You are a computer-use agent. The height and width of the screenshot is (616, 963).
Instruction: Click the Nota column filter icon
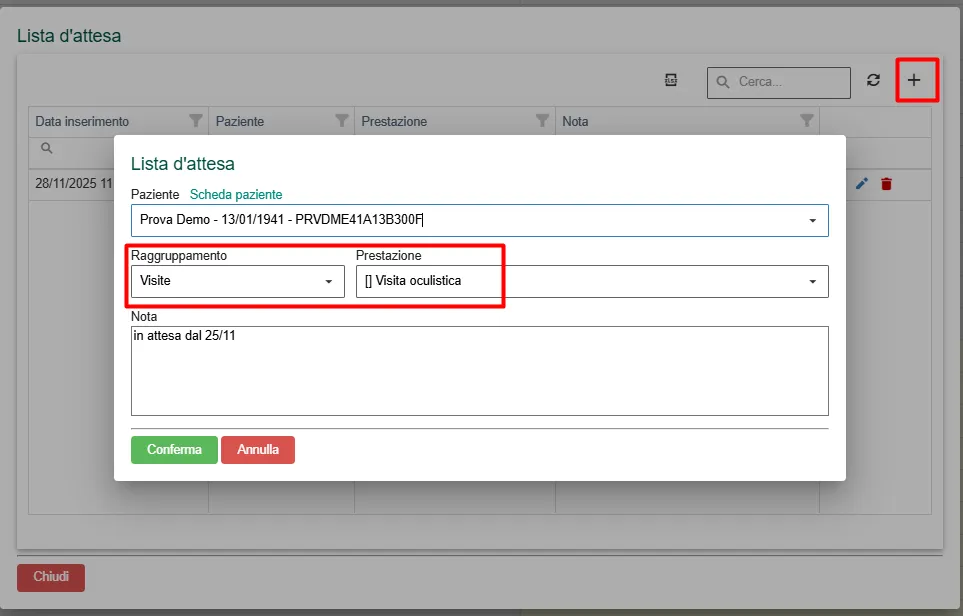click(807, 121)
